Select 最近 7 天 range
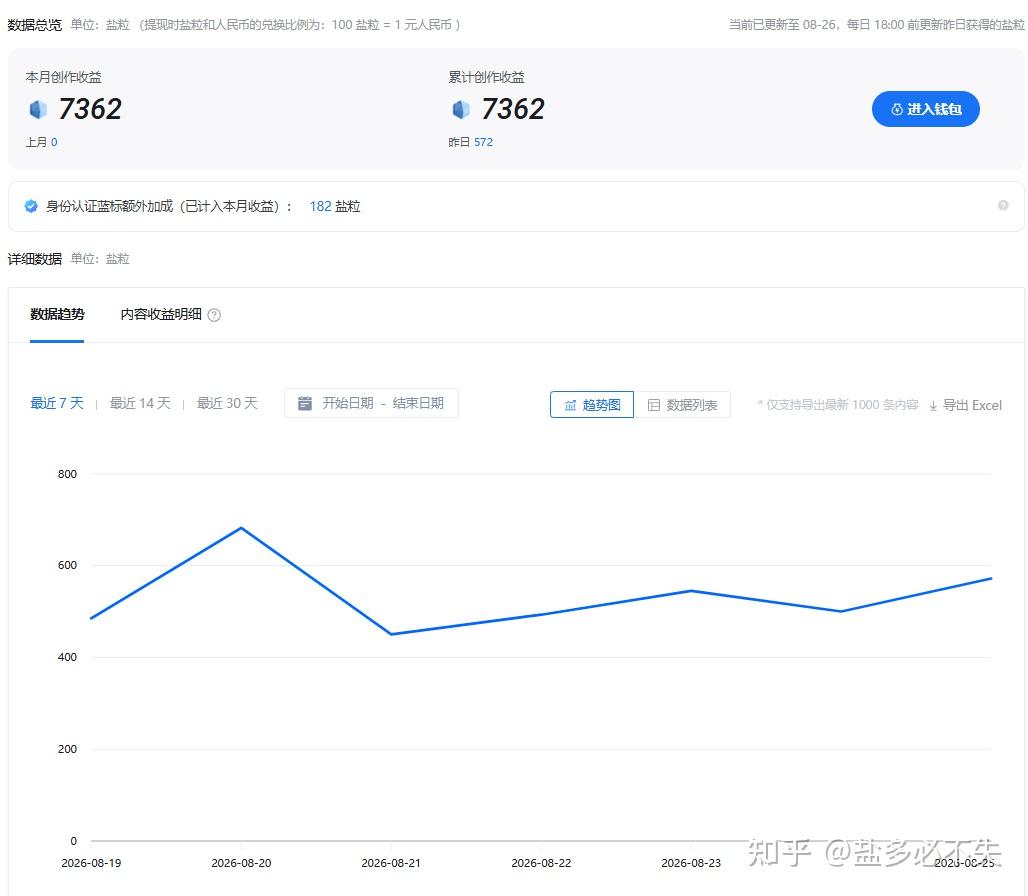Screen dimensions: 1028x896 [x=57, y=403]
